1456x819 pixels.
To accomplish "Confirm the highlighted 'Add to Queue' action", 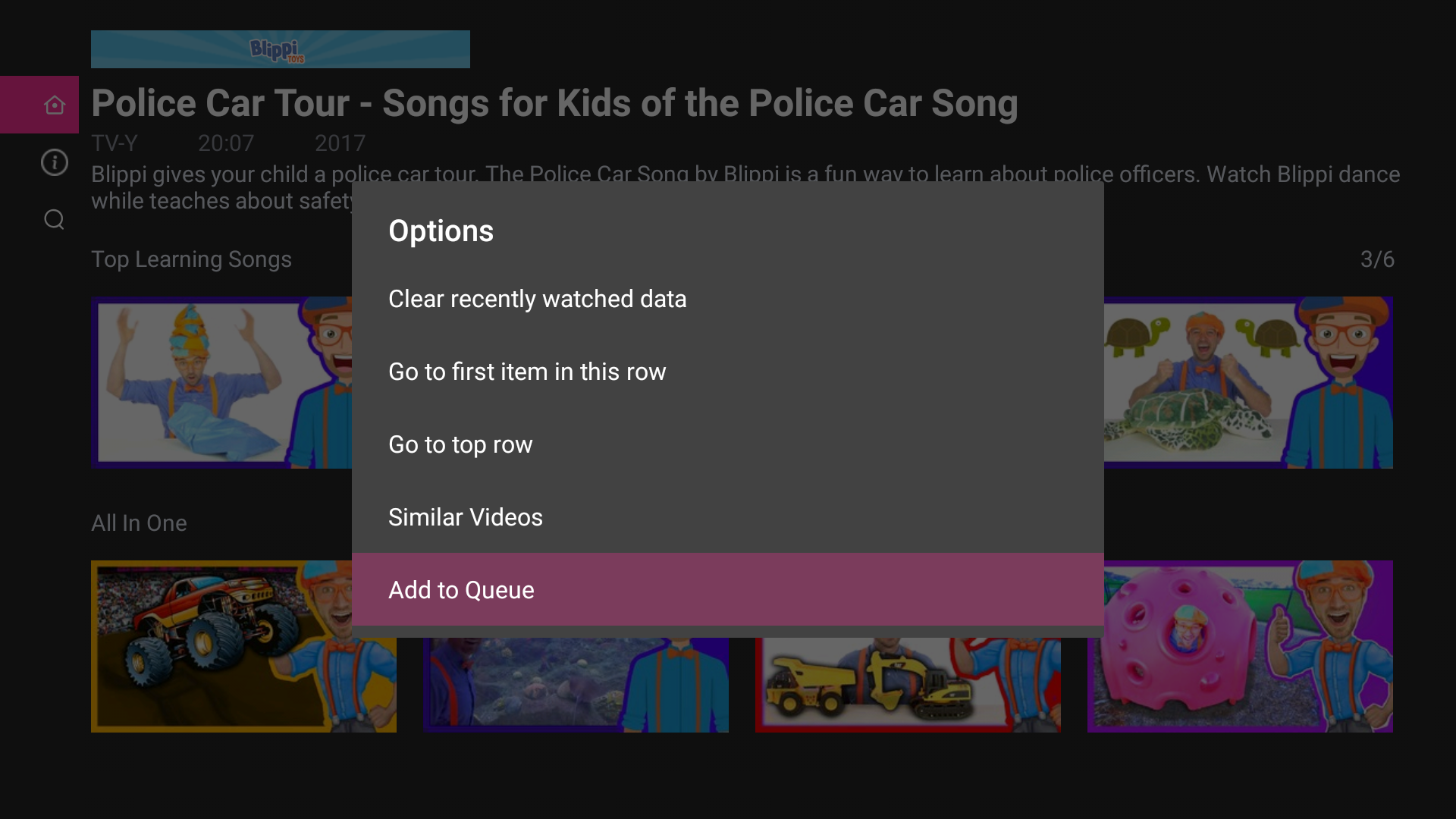I will pos(461,590).
